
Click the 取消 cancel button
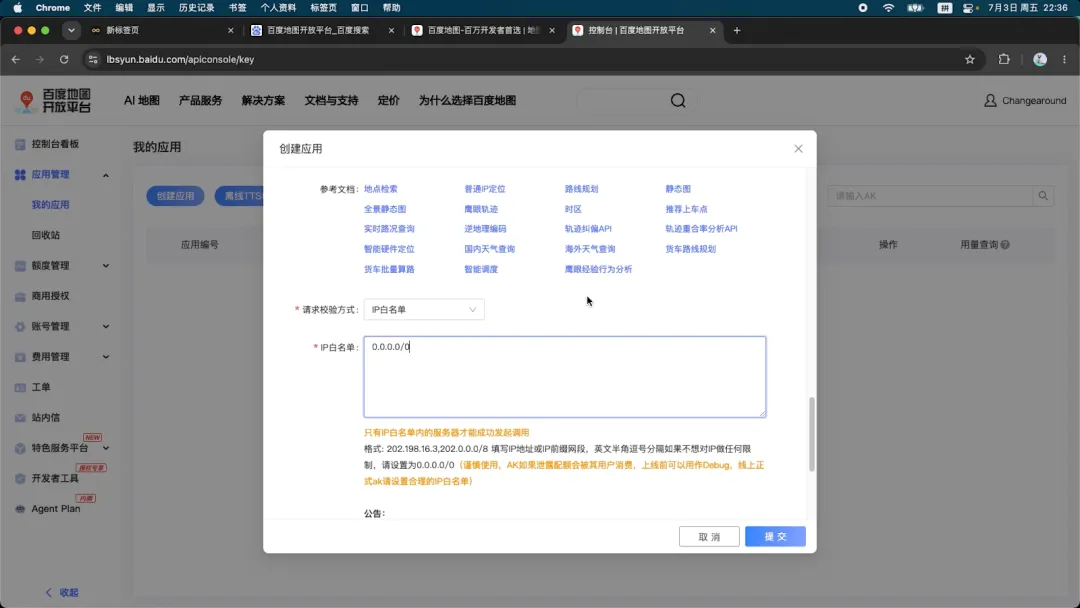(709, 536)
